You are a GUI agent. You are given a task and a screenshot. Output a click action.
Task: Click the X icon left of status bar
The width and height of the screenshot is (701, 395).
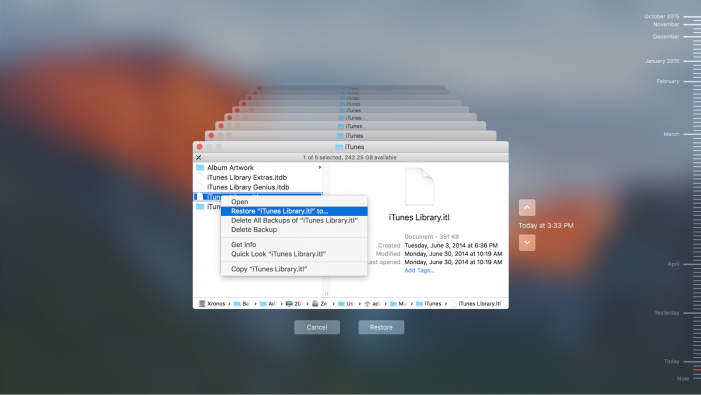pos(198,157)
